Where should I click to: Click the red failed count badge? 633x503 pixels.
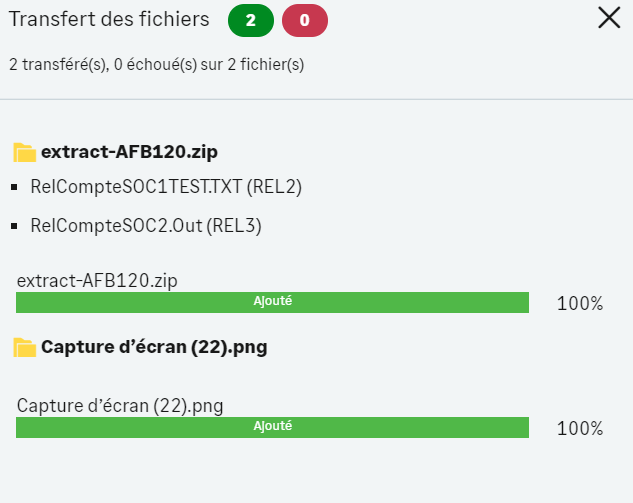[x=305, y=20]
